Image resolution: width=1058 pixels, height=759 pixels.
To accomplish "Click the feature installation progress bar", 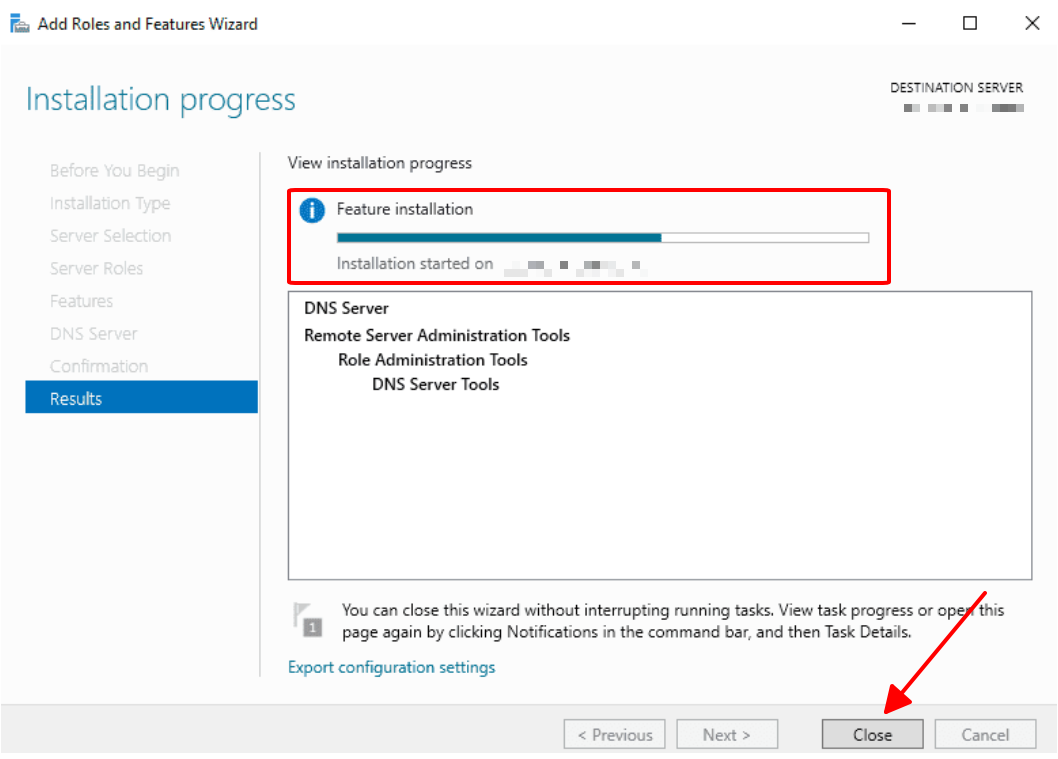I will click(602, 237).
